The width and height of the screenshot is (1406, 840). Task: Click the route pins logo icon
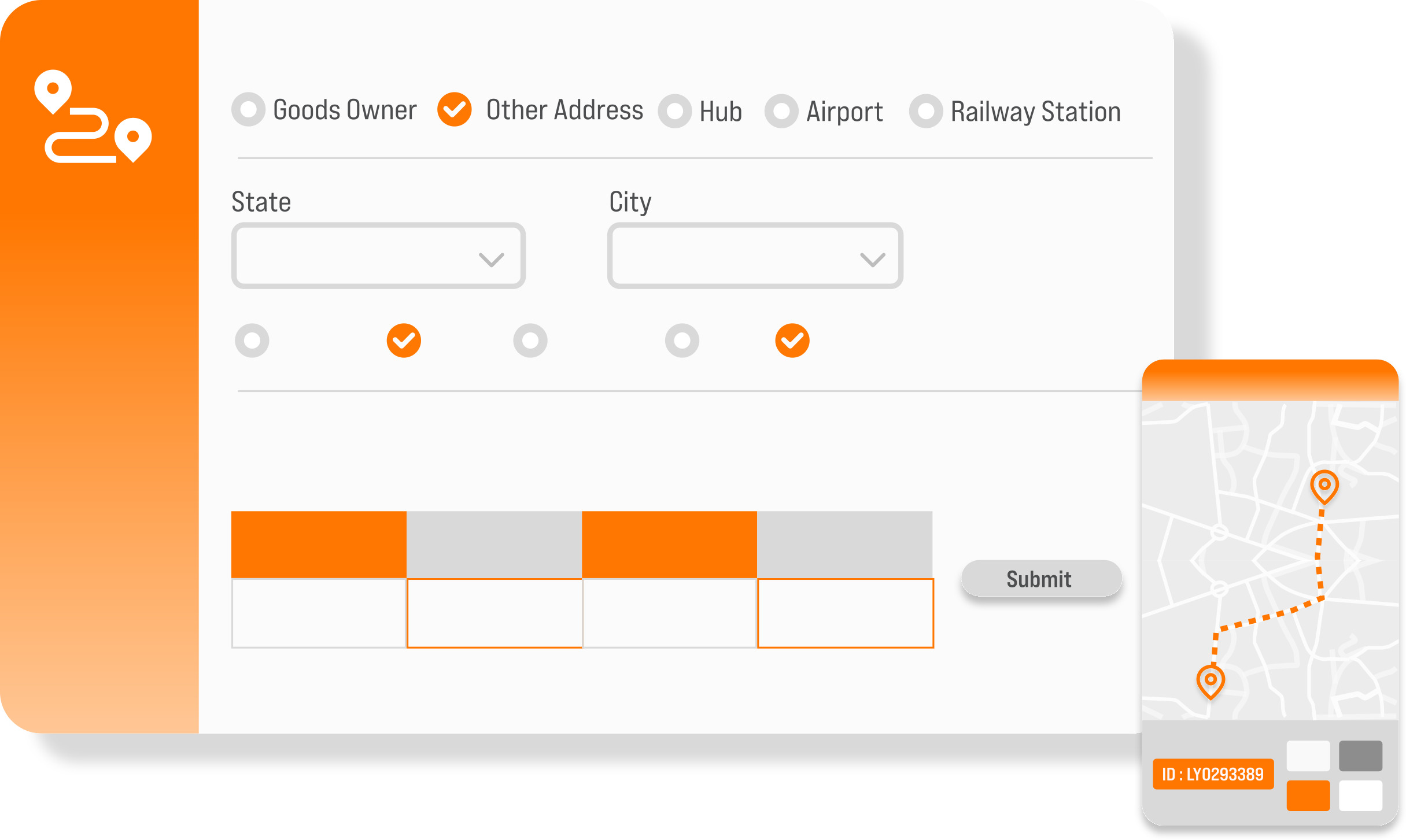click(93, 117)
